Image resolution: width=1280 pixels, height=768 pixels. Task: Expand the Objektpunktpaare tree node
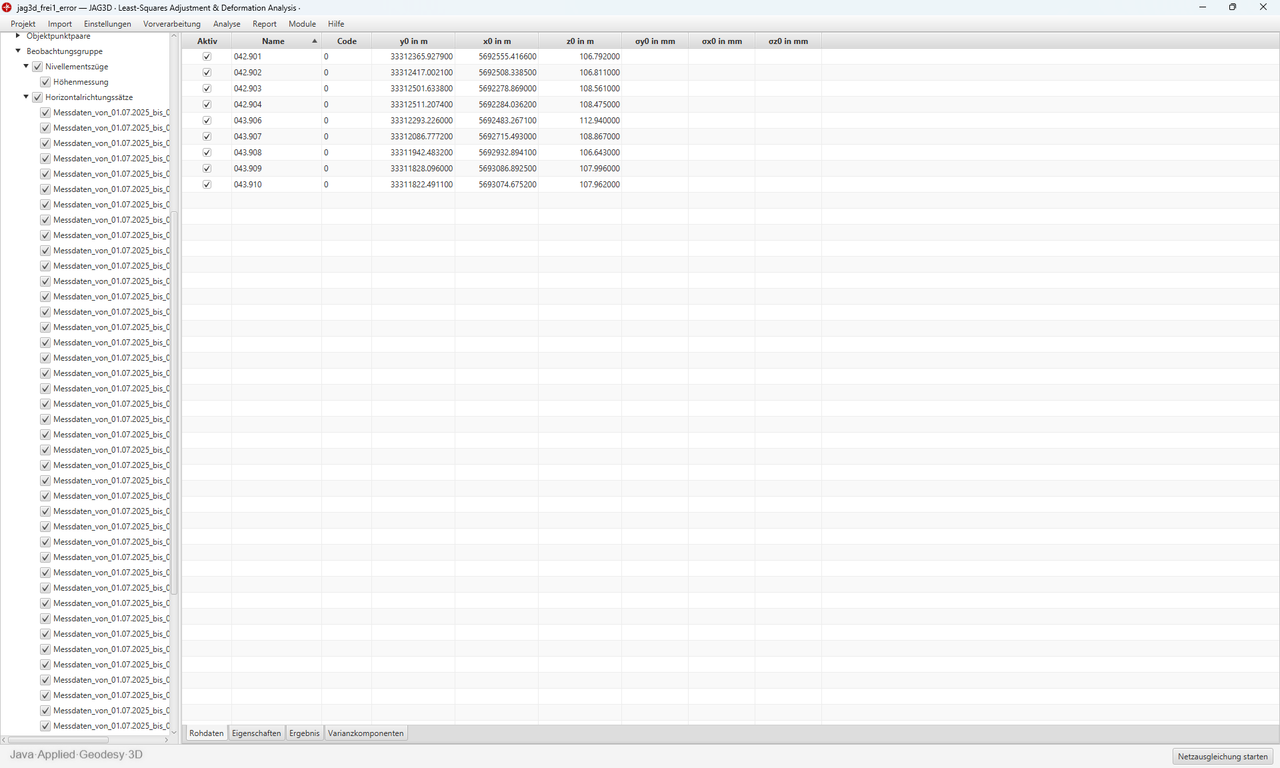tap(18, 36)
